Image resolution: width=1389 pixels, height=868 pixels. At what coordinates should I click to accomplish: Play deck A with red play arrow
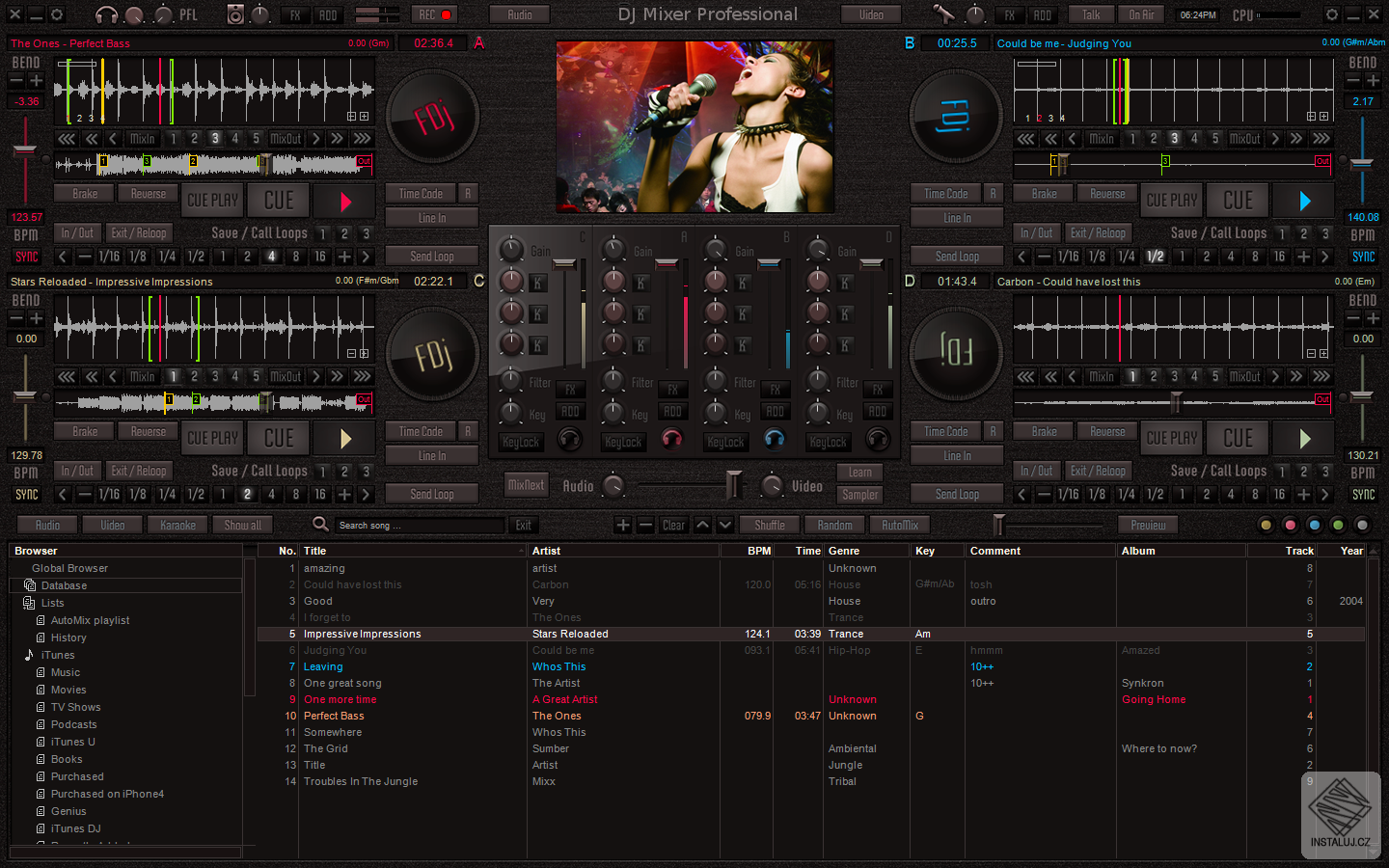pos(345,201)
